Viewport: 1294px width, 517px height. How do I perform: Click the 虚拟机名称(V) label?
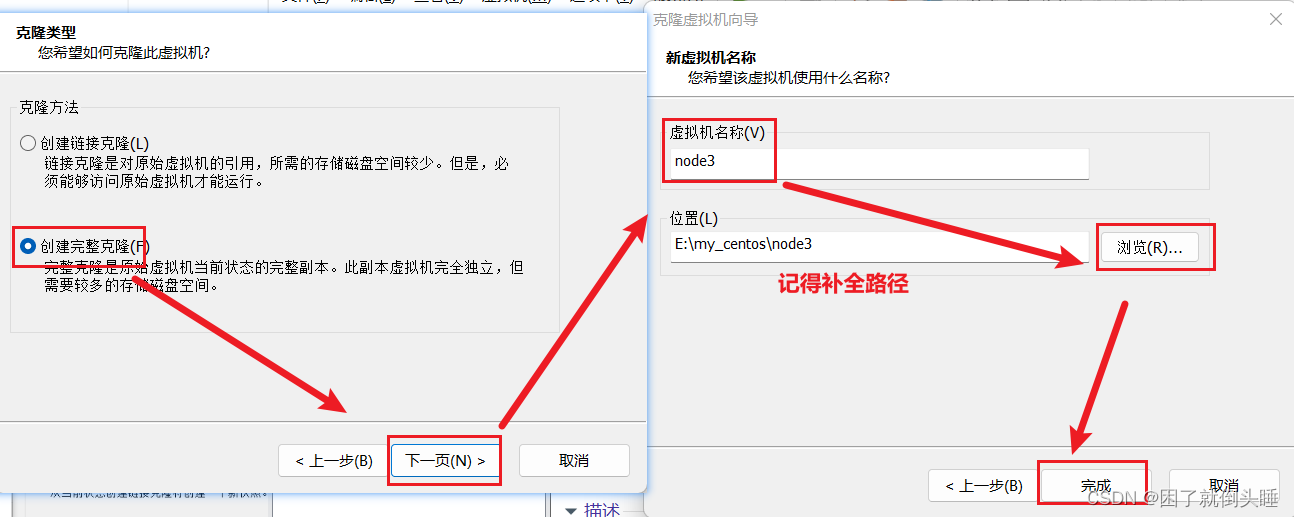coord(716,133)
